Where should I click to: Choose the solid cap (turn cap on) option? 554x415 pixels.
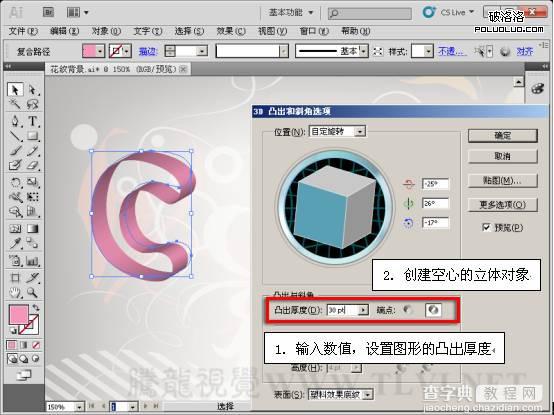[408, 310]
